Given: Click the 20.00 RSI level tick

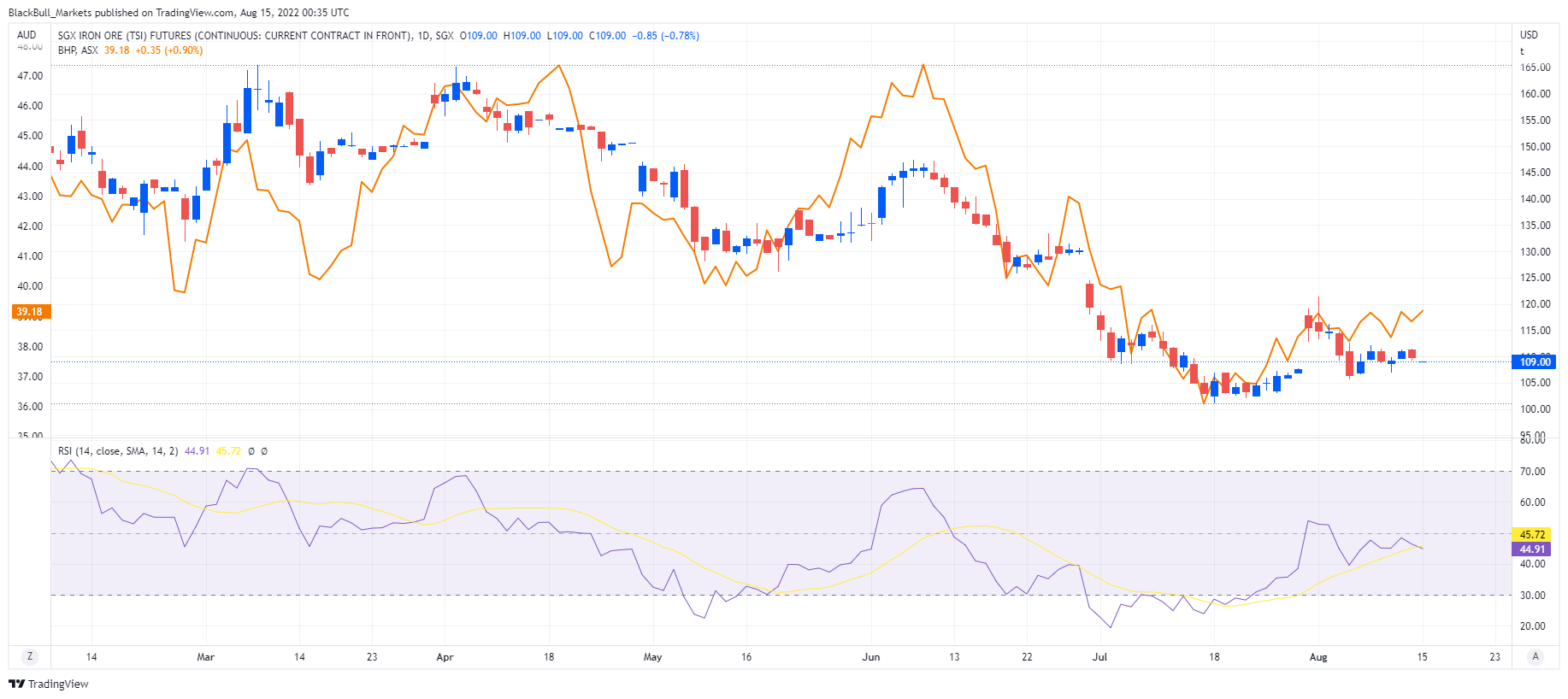Looking at the screenshot, I should click(1532, 626).
